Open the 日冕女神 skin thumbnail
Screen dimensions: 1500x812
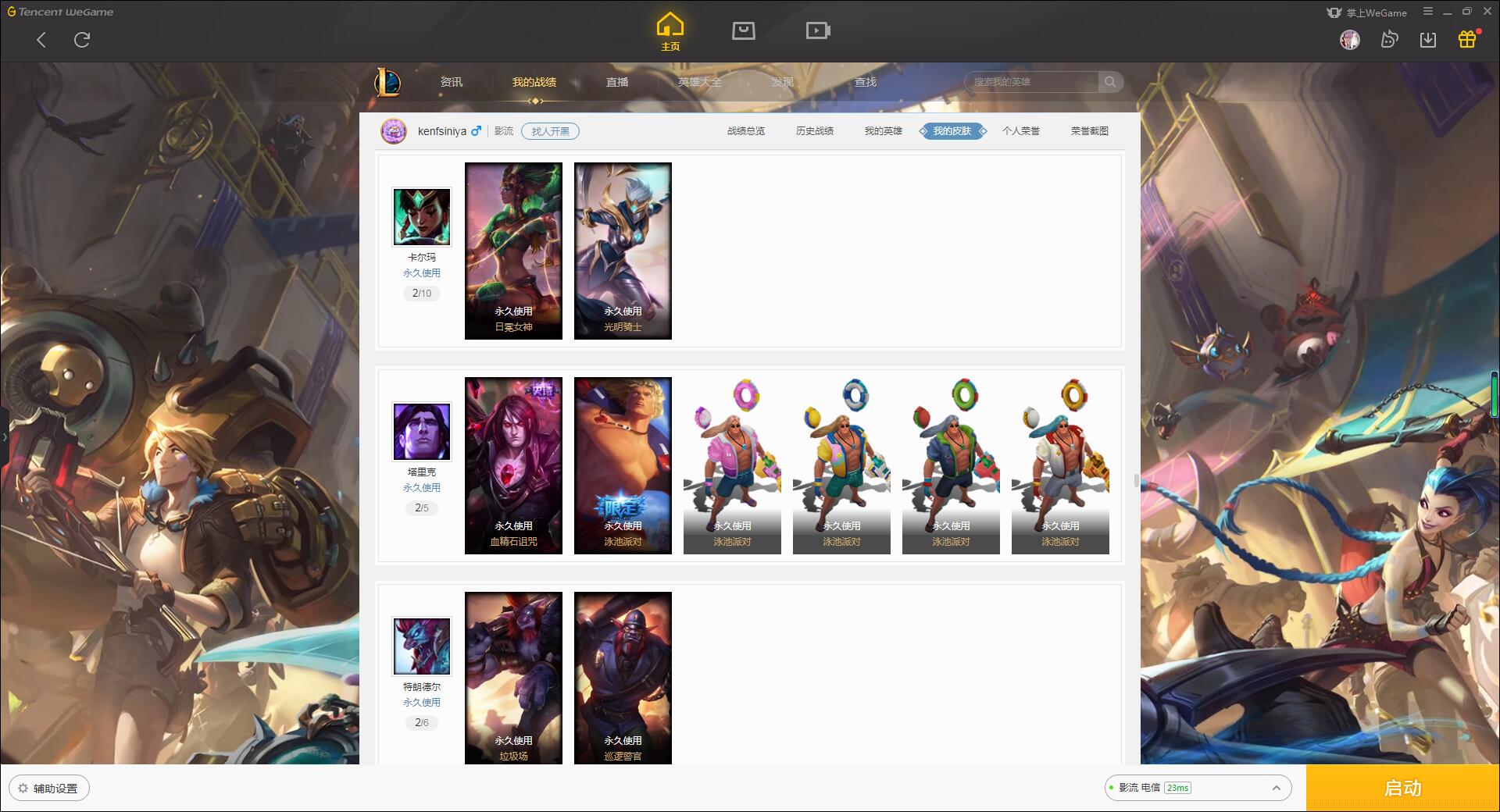pyautogui.click(x=513, y=251)
